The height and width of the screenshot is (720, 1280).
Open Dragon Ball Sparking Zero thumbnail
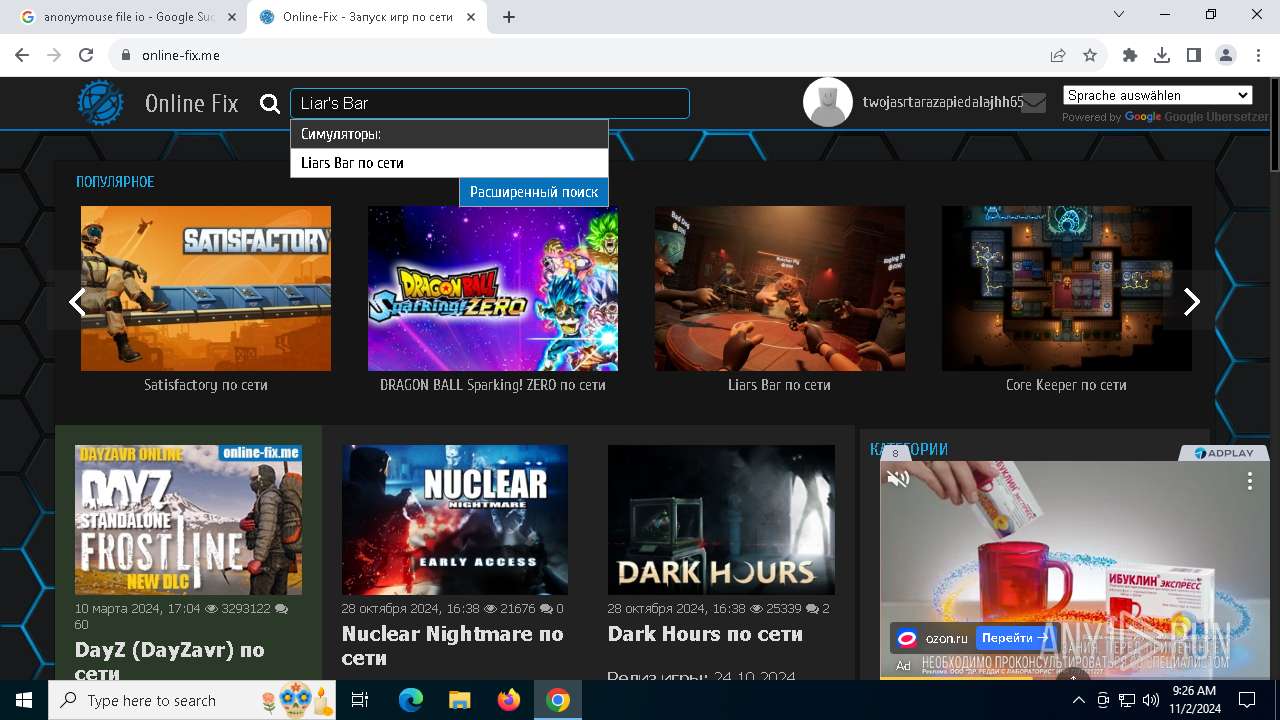tap(493, 288)
